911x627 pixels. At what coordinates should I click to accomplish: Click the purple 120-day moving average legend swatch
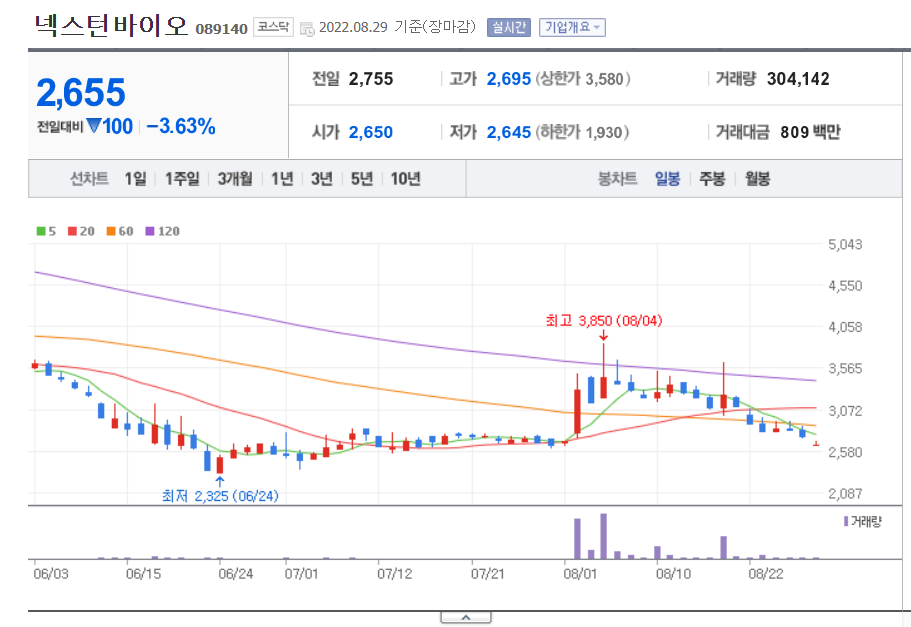(150, 231)
